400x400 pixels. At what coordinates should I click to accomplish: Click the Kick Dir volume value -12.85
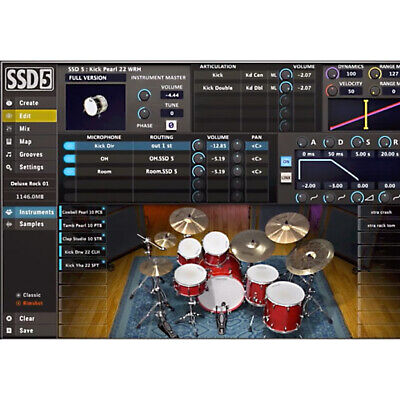[x=218, y=146]
